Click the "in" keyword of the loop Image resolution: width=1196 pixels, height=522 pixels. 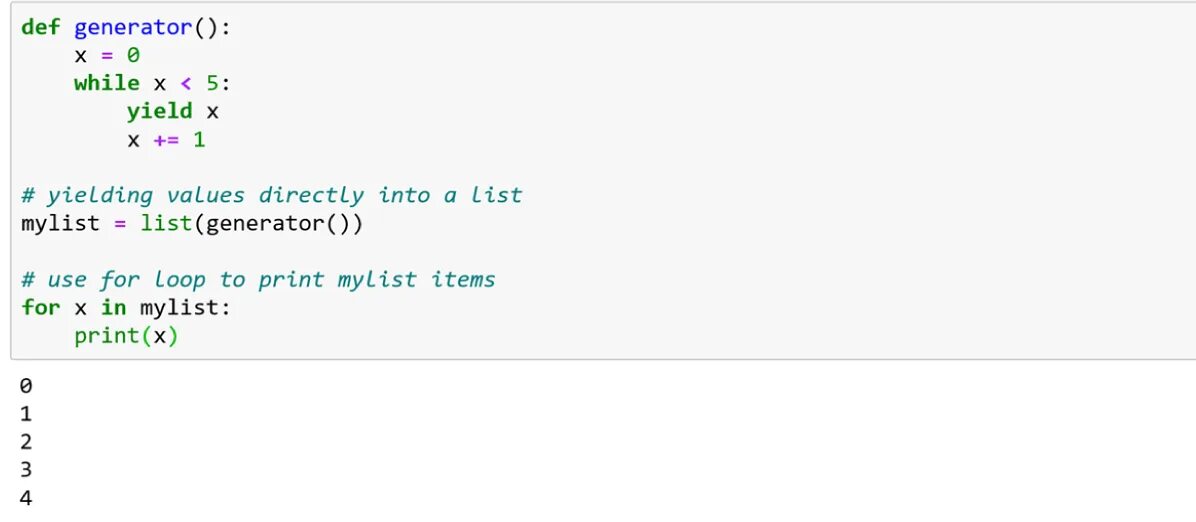click(114, 307)
